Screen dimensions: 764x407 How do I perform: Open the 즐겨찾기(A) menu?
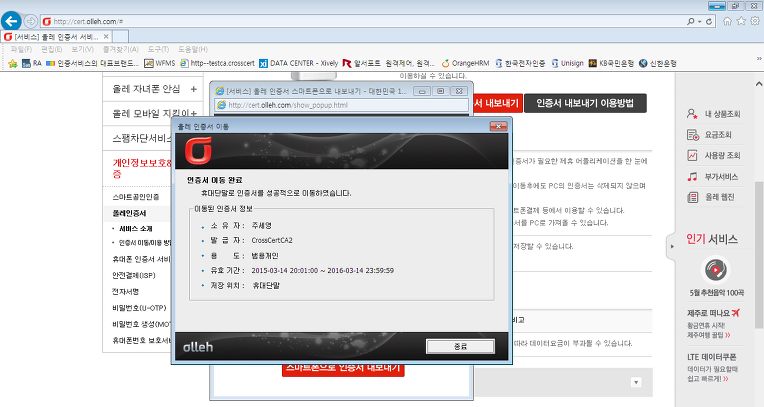120,49
